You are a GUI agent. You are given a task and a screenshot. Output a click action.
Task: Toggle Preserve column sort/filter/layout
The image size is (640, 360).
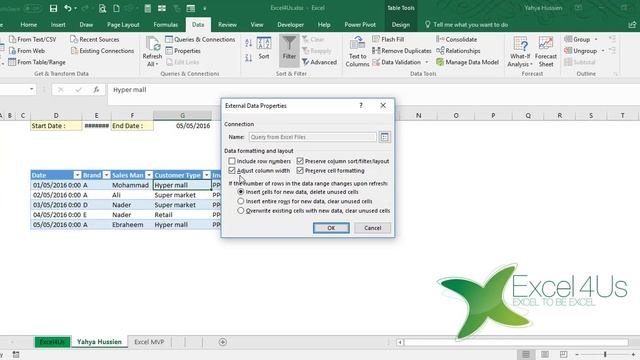(x=300, y=161)
